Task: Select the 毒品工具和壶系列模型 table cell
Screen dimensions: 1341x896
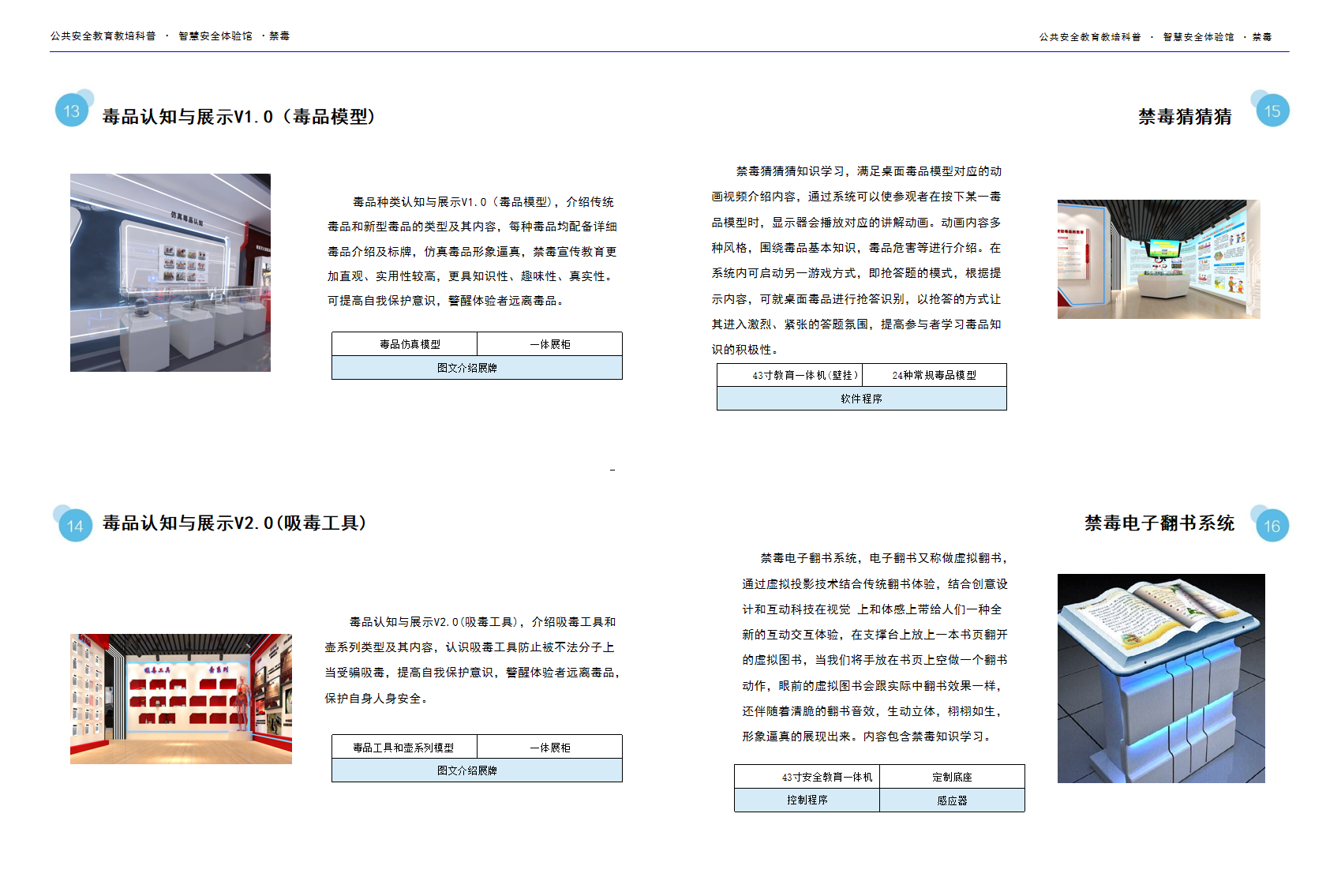Action: 404,747
